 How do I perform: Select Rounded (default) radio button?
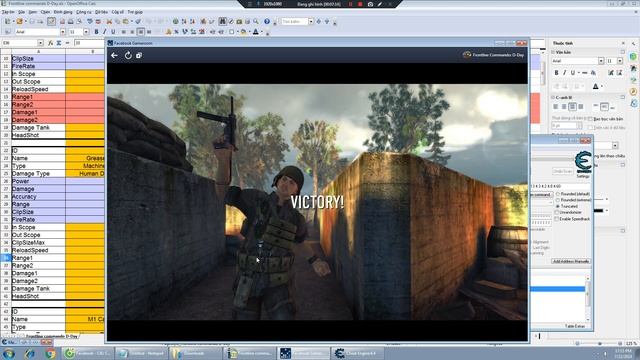(558, 194)
